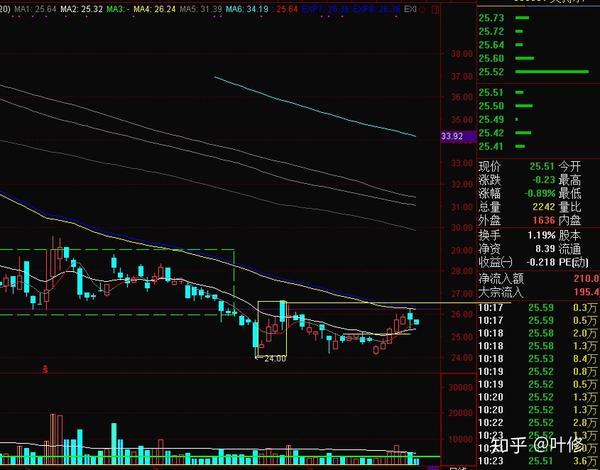This screenshot has width=600, height=470.
Task: Click the 25.60 price in the order book
Action: pos(491,59)
